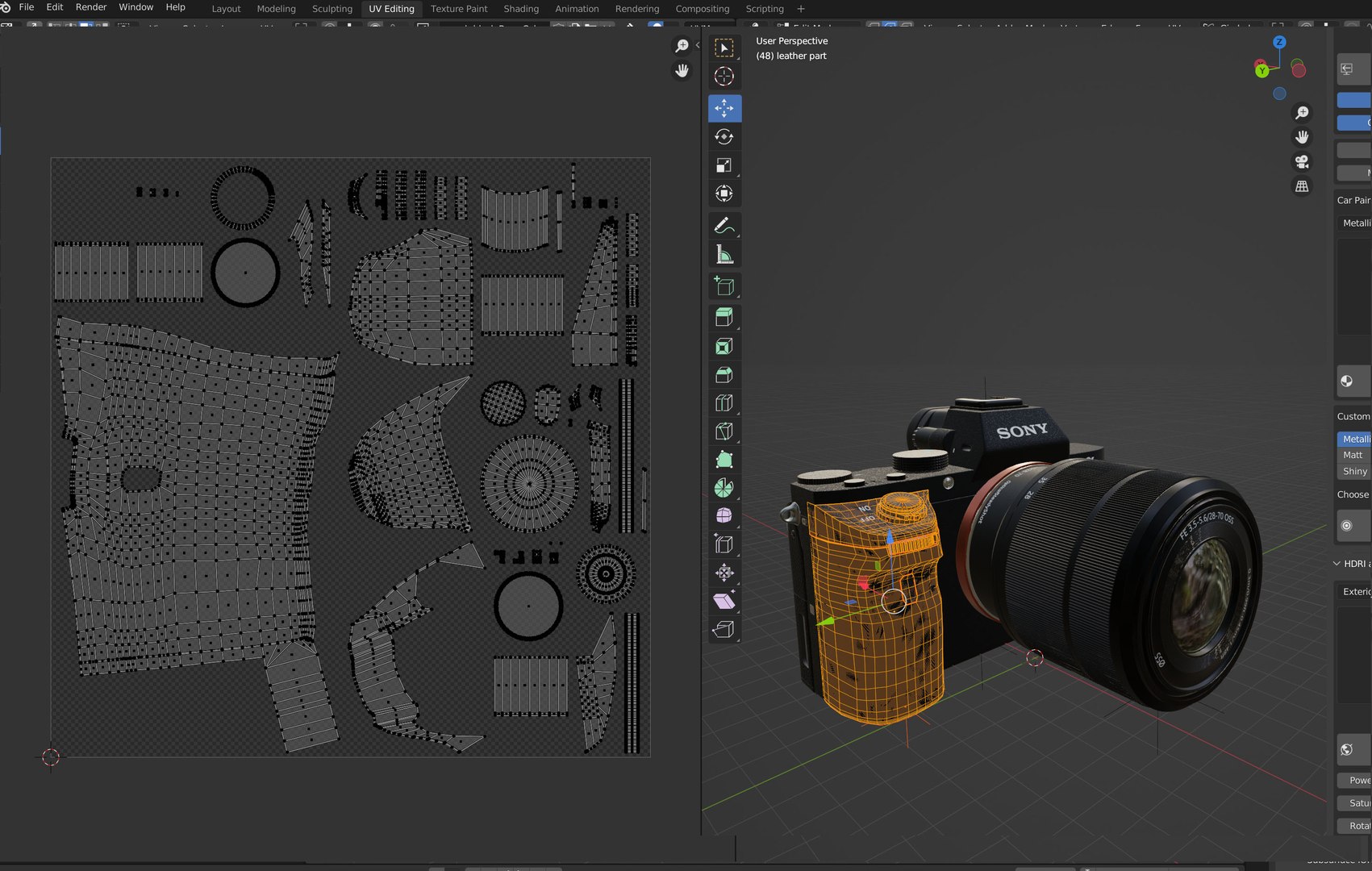Viewport: 1372px width, 871px height.
Task: Select the Rip Region tool
Action: 724,629
